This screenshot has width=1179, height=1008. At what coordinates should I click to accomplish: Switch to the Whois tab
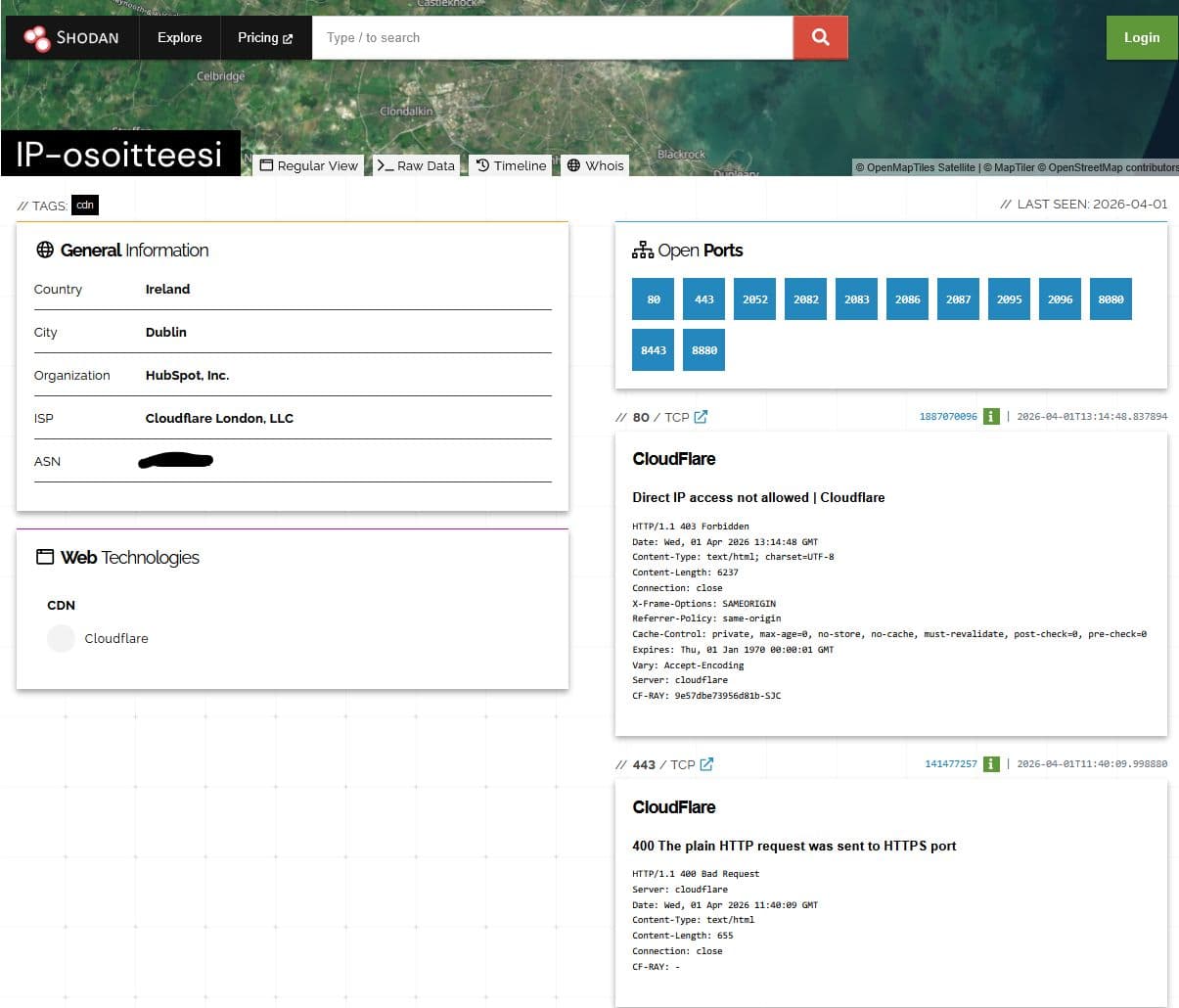[595, 165]
